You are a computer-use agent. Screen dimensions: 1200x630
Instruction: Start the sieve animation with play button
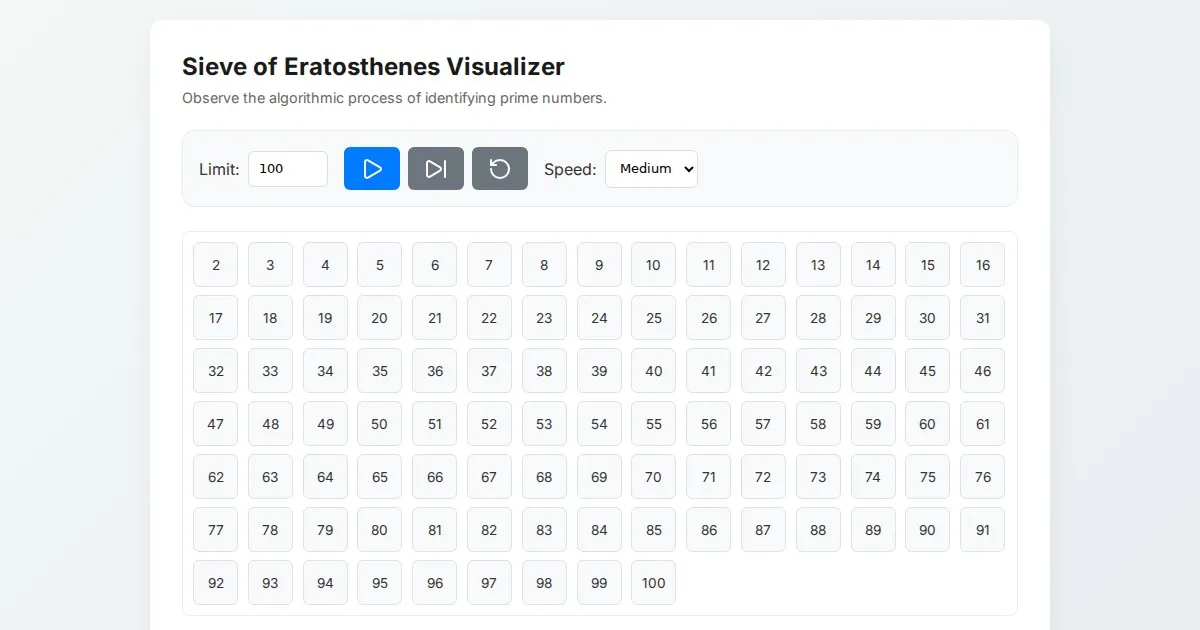372,169
